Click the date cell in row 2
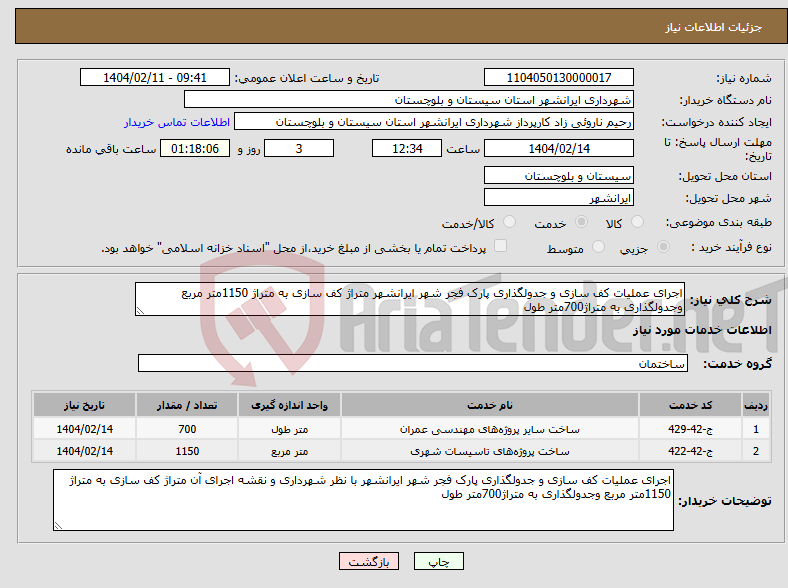The height and width of the screenshot is (588, 788). 84,451
